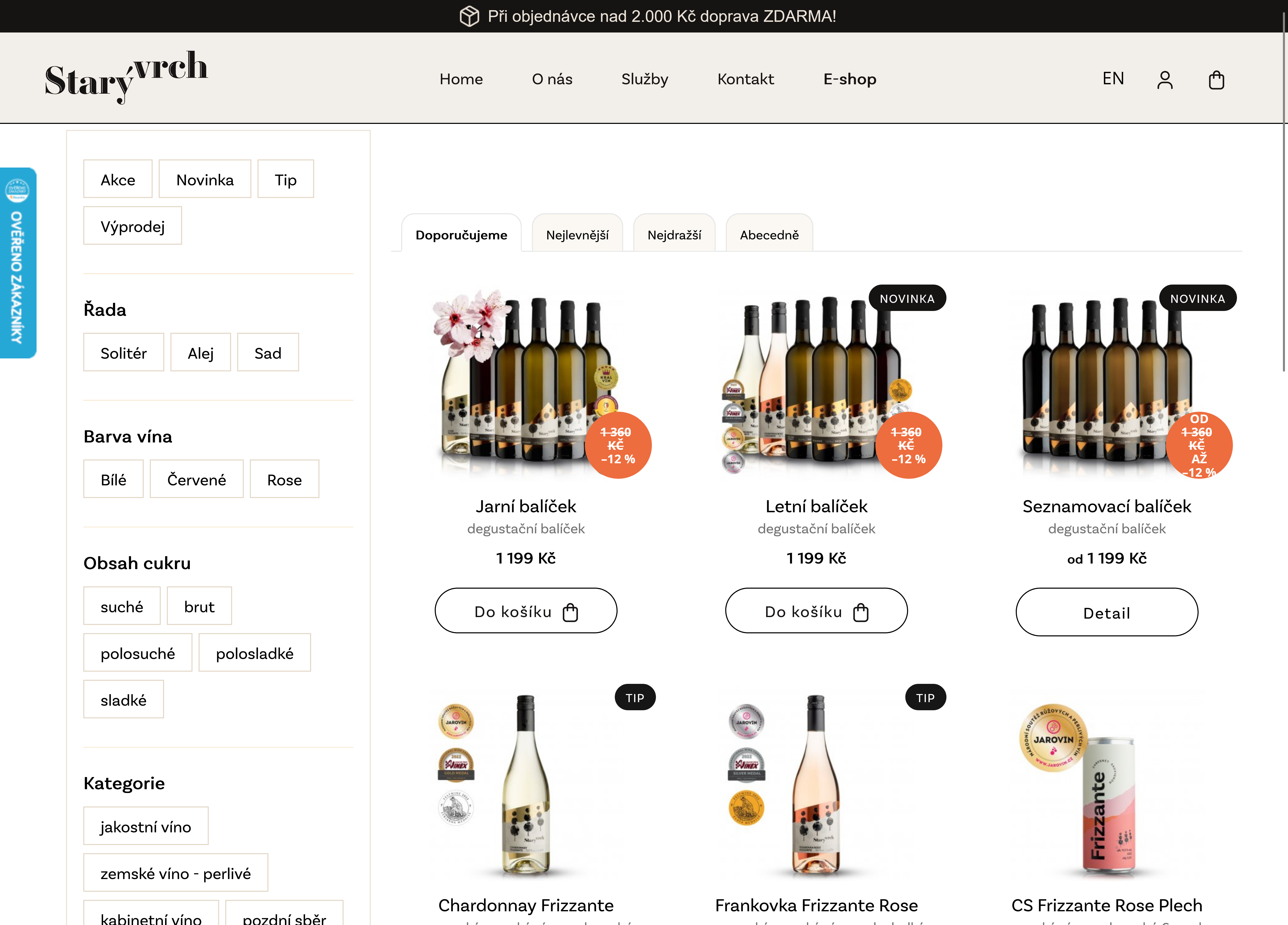Open Letní balíček product title
Image resolution: width=1288 pixels, height=925 pixels.
point(817,506)
